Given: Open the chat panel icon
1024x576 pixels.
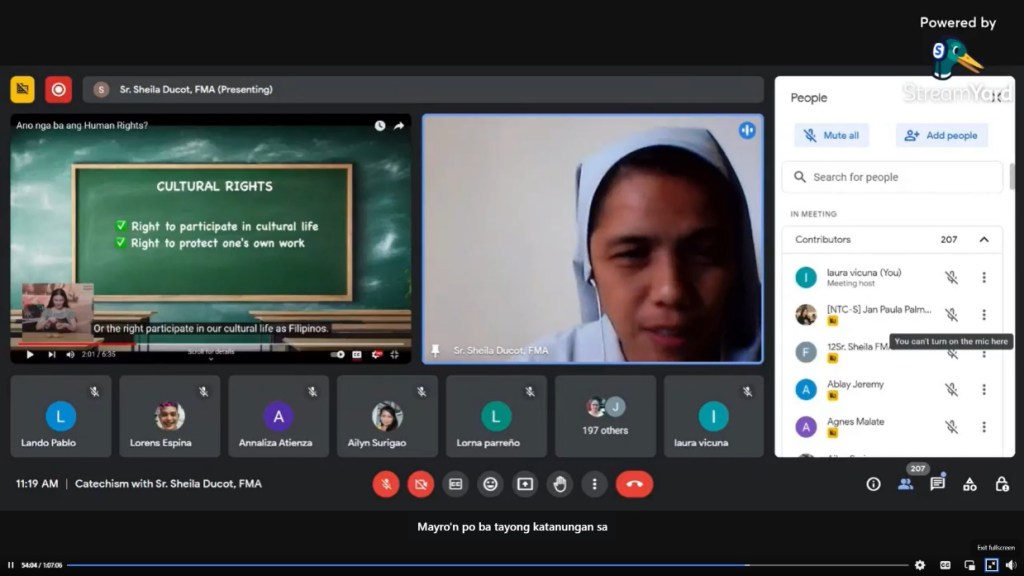Looking at the screenshot, I should pyautogui.click(x=937, y=484).
